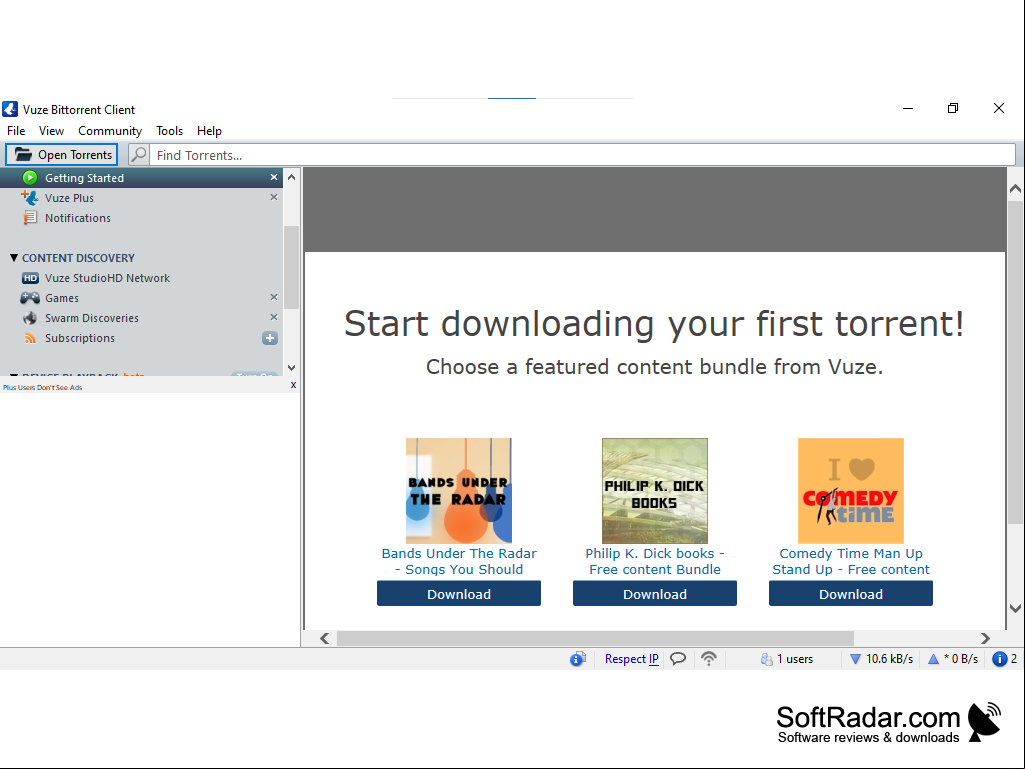
Task: Select Vuze StudioHD Network in sidebar
Action: (107, 278)
